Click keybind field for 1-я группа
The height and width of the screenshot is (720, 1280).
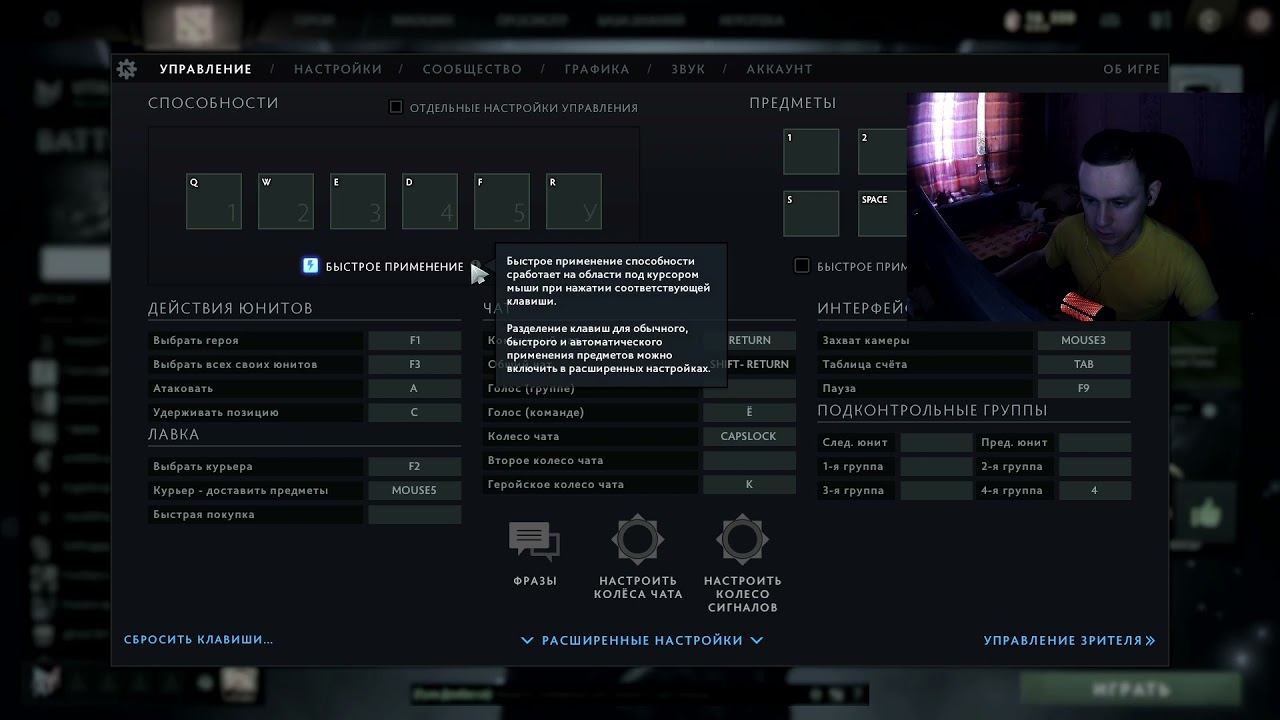pos(936,466)
